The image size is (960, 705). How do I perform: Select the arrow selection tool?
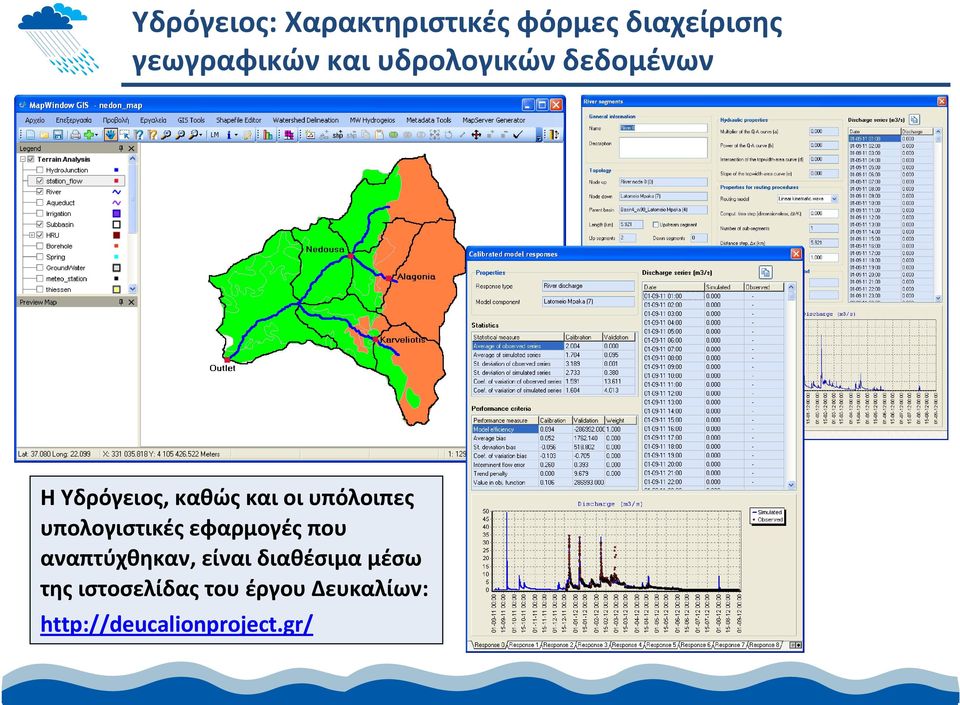coord(124,135)
